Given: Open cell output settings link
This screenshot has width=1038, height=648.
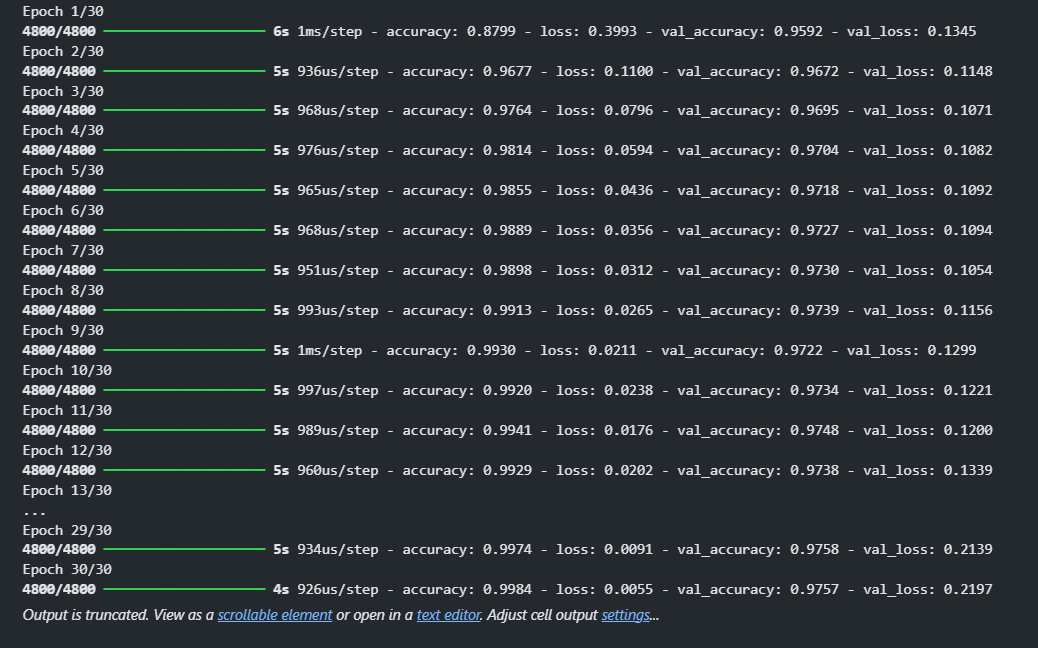Looking at the screenshot, I should click(x=626, y=615).
